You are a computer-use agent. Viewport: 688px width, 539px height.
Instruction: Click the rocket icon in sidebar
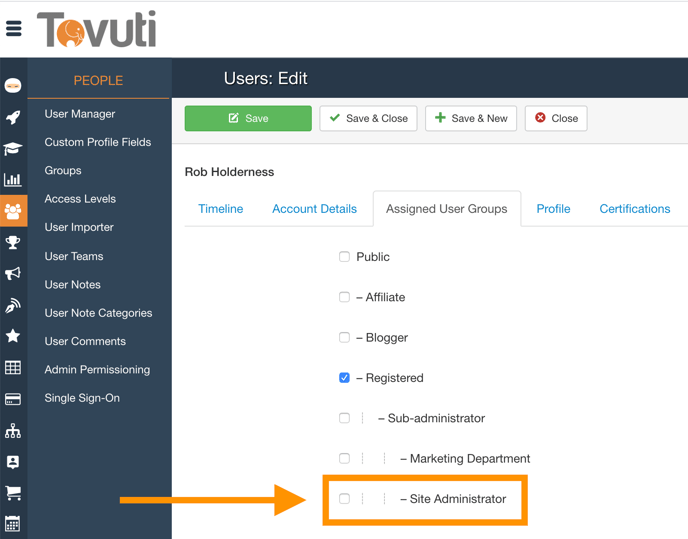[13, 117]
